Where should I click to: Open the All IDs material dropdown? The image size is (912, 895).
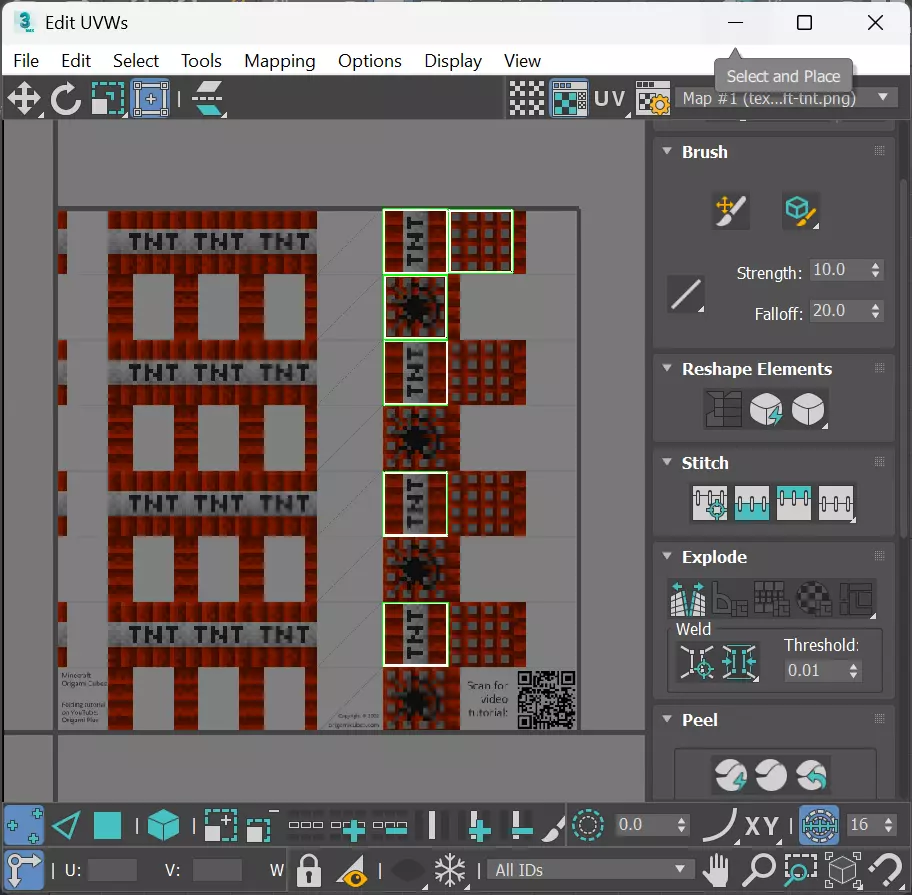coord(590,870)
